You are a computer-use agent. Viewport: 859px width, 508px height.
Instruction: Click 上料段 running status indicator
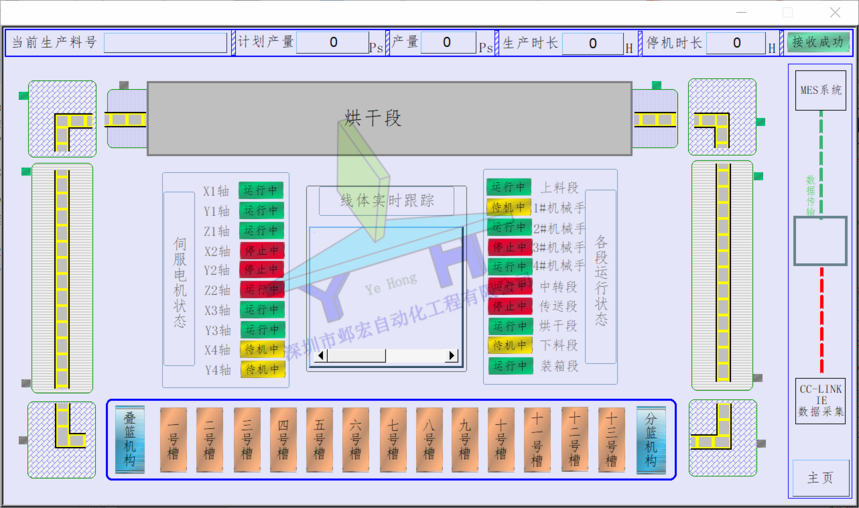[509, 187]
